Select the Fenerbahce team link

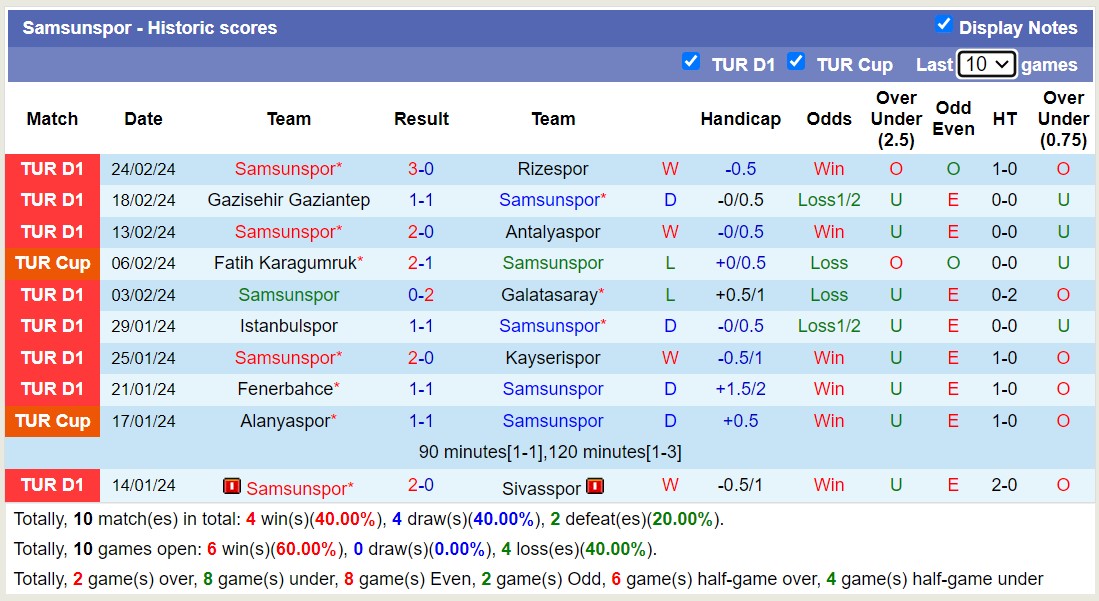(285, 389)
